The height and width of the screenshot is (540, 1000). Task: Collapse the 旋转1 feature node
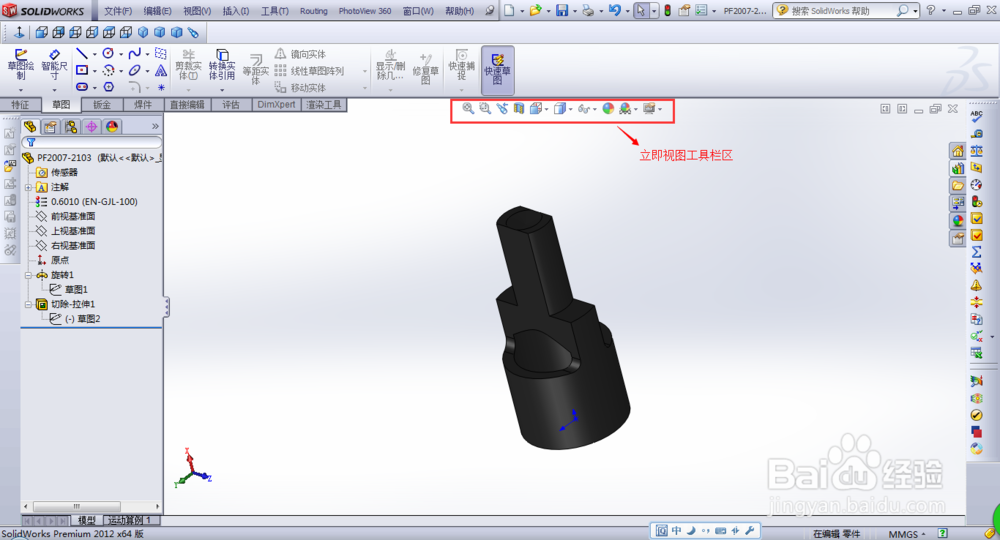tap(28, 275)
